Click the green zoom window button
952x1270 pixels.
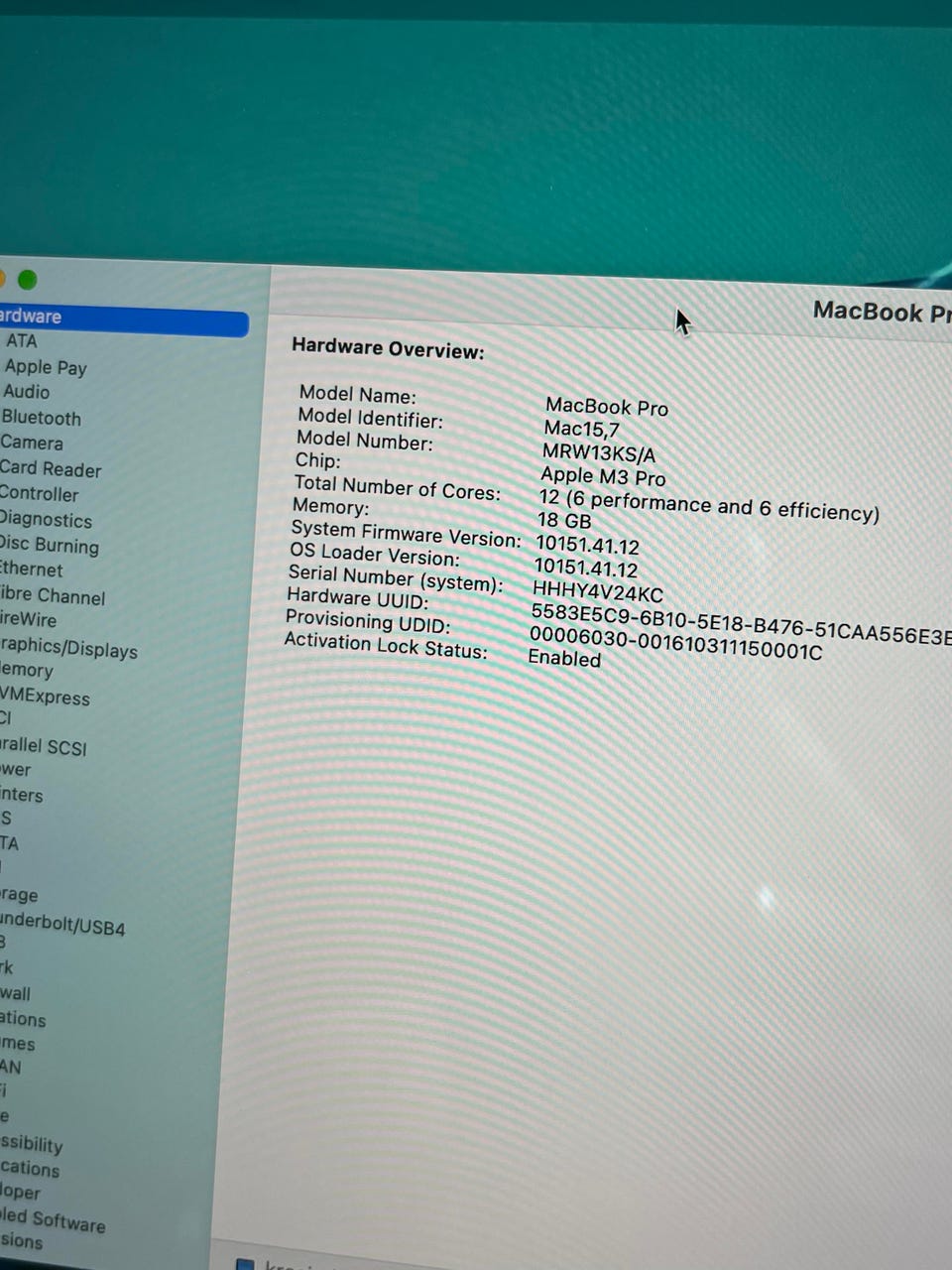(28, 280)
